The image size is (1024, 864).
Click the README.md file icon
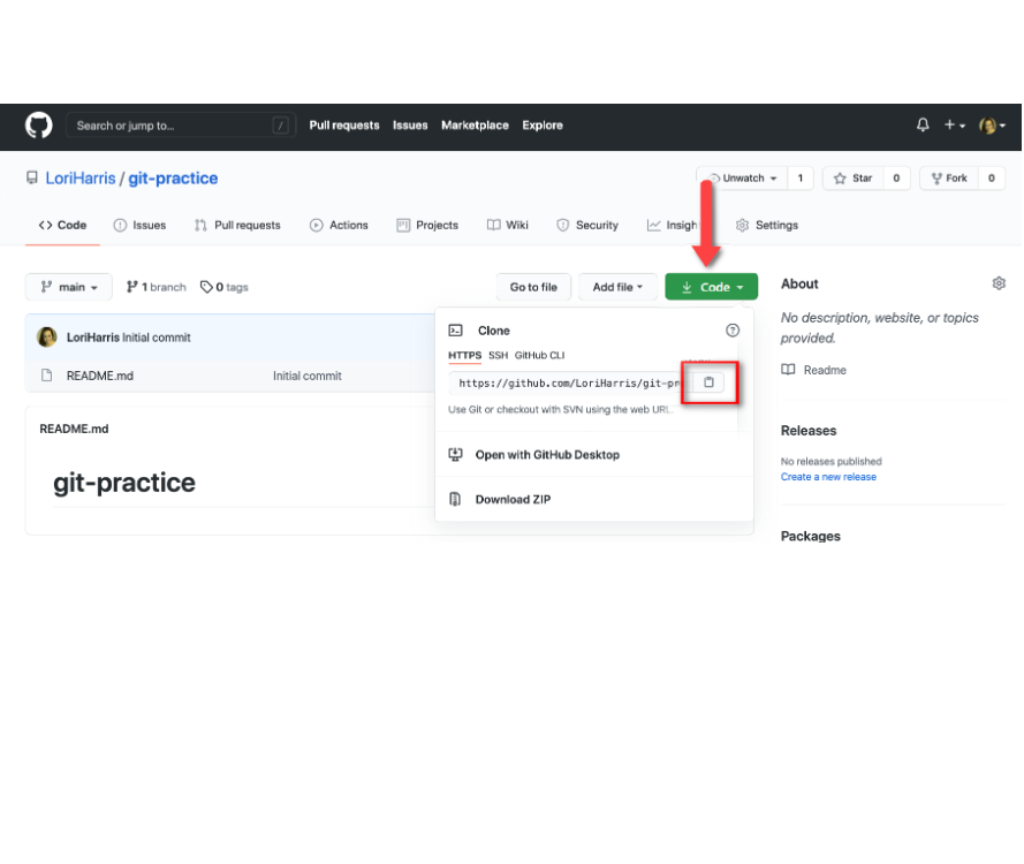[46, 376]
